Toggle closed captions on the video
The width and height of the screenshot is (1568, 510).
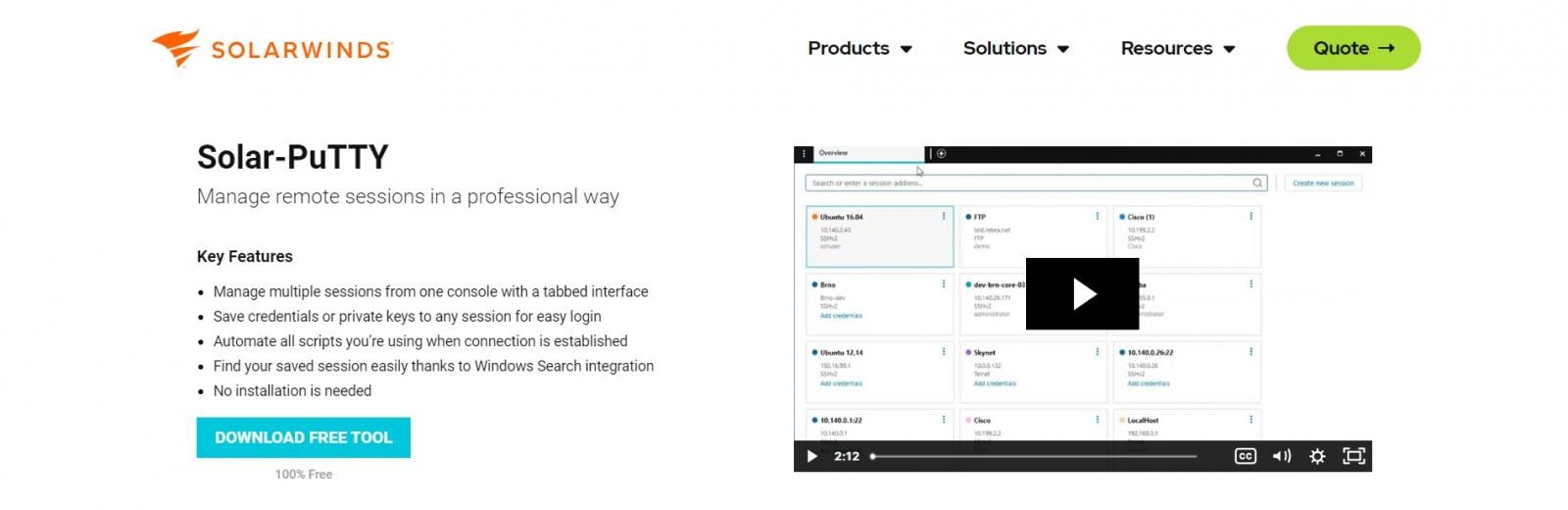point(1246,456)
